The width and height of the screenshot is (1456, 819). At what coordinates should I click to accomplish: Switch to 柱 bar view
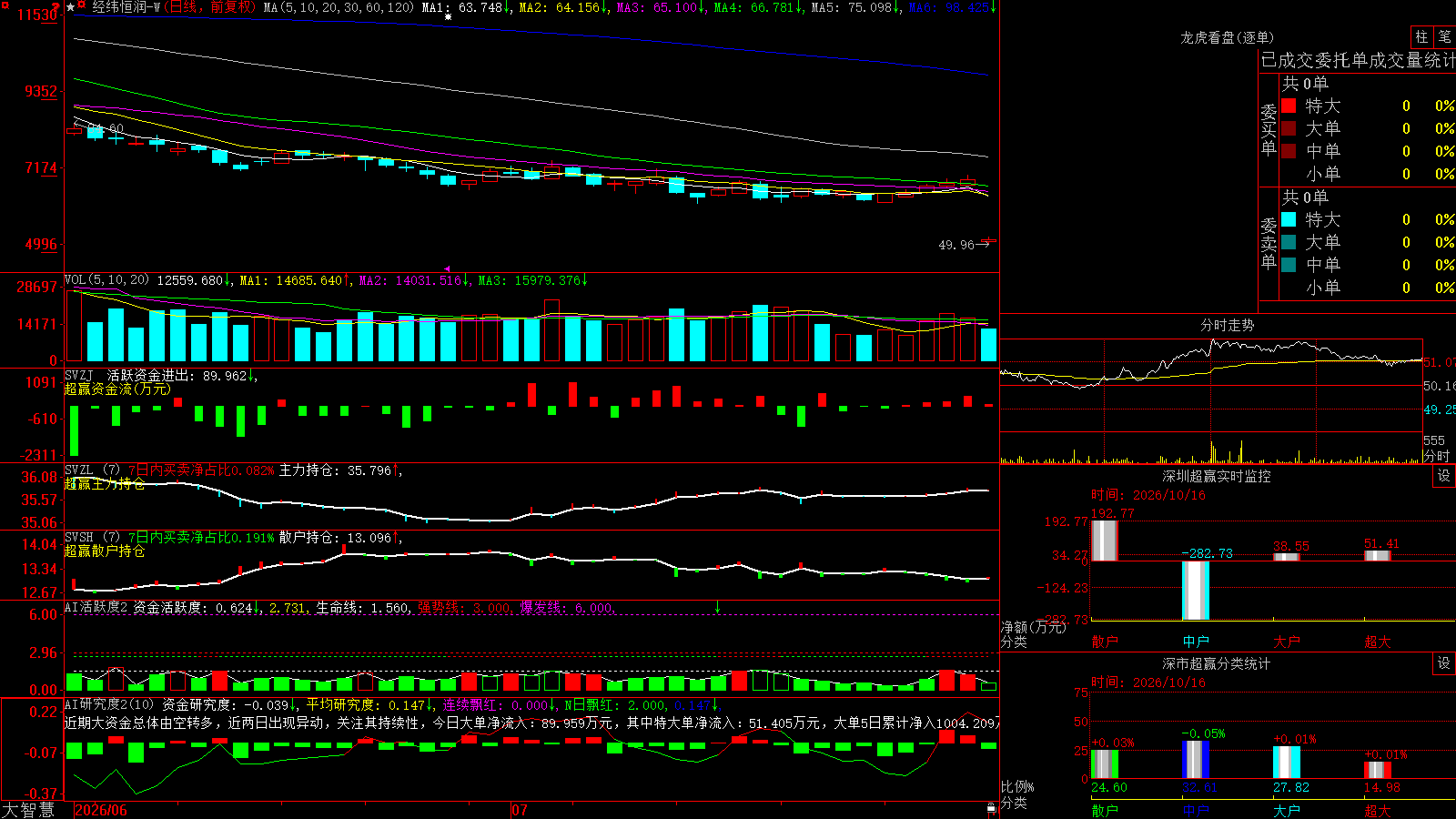click(1421, 36)
